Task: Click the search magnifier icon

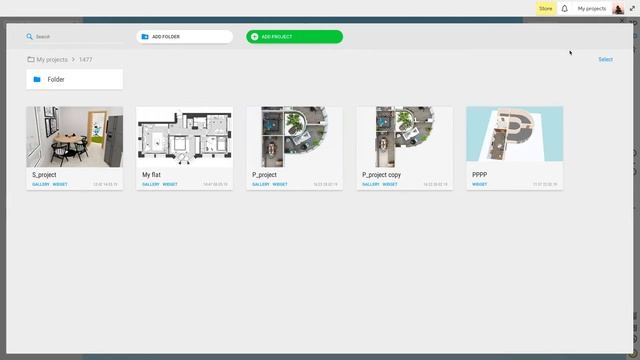Action: tap(29, 37)
